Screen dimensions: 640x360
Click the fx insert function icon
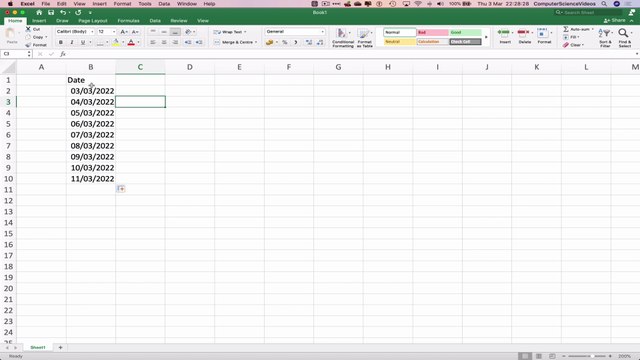pyautogui.click(x=63, y=54)
